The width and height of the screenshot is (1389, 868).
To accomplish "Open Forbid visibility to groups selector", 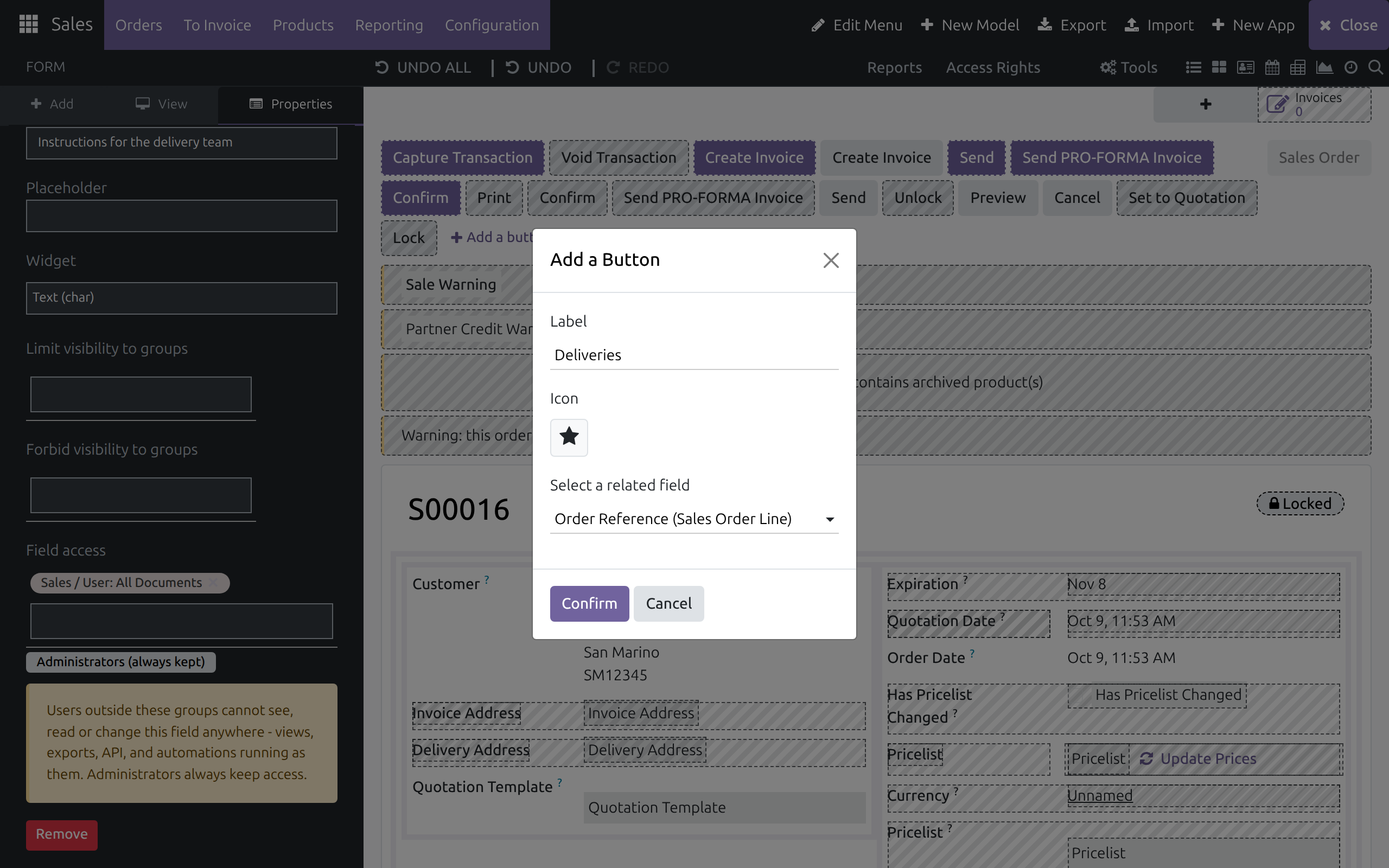I will coord(141,495).
